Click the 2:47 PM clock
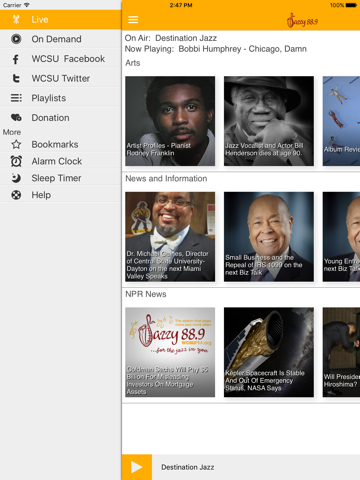This screenshot has height=480, width=360. 181,5
